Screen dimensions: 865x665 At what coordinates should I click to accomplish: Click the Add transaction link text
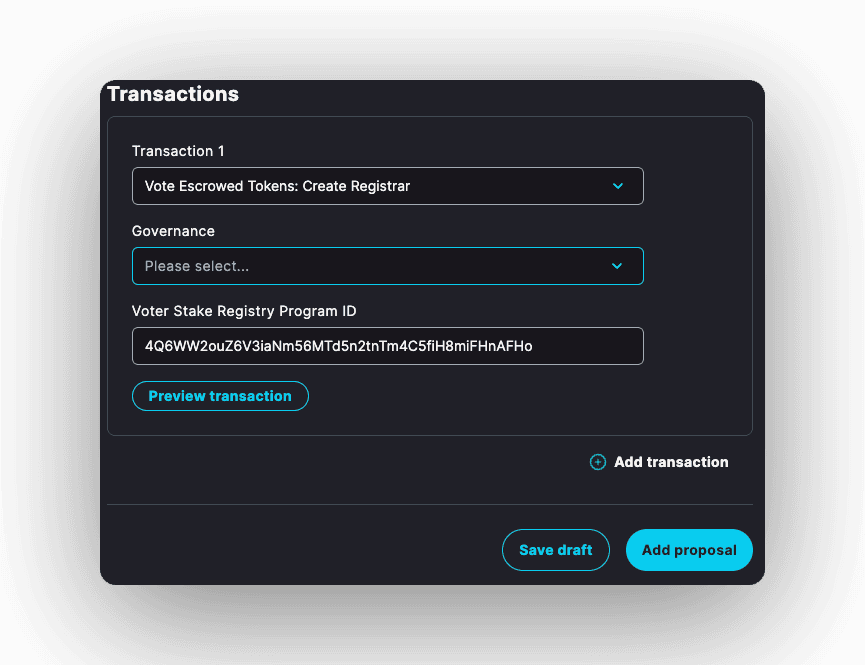pyautogui.click(x=671, y=462)
